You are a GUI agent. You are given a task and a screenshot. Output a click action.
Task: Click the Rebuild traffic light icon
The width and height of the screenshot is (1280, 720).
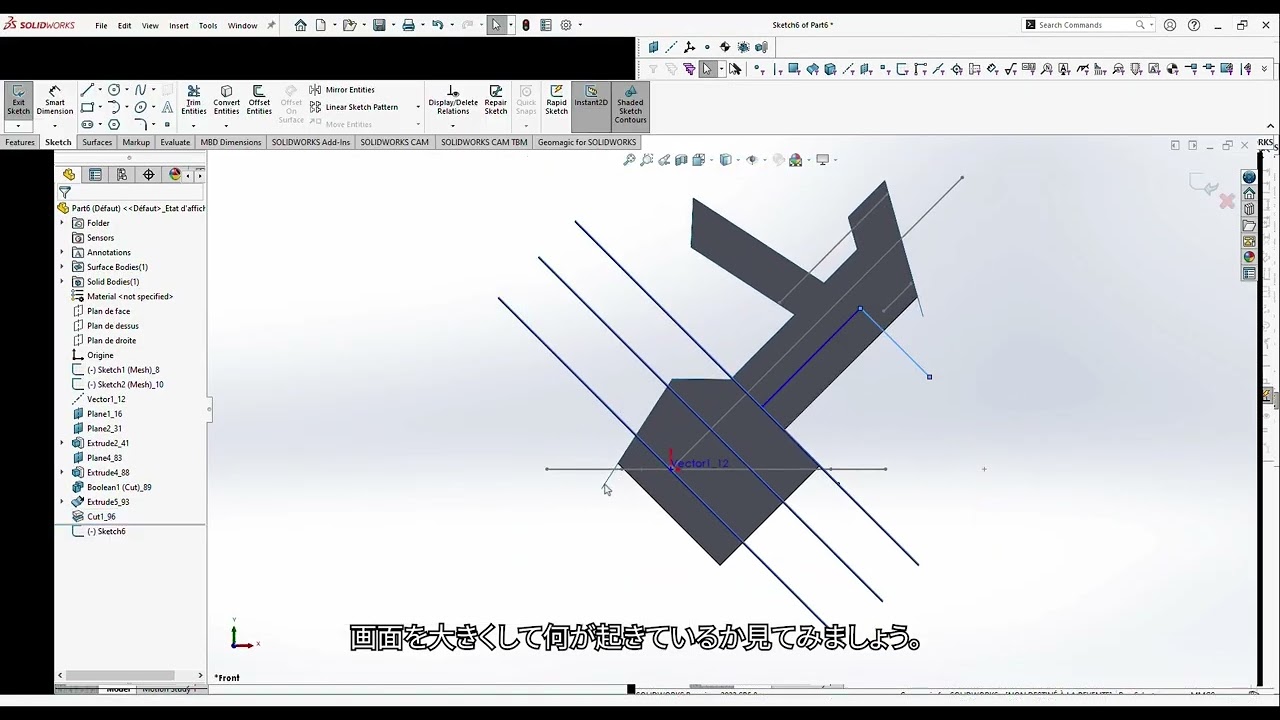pos(526,25)
